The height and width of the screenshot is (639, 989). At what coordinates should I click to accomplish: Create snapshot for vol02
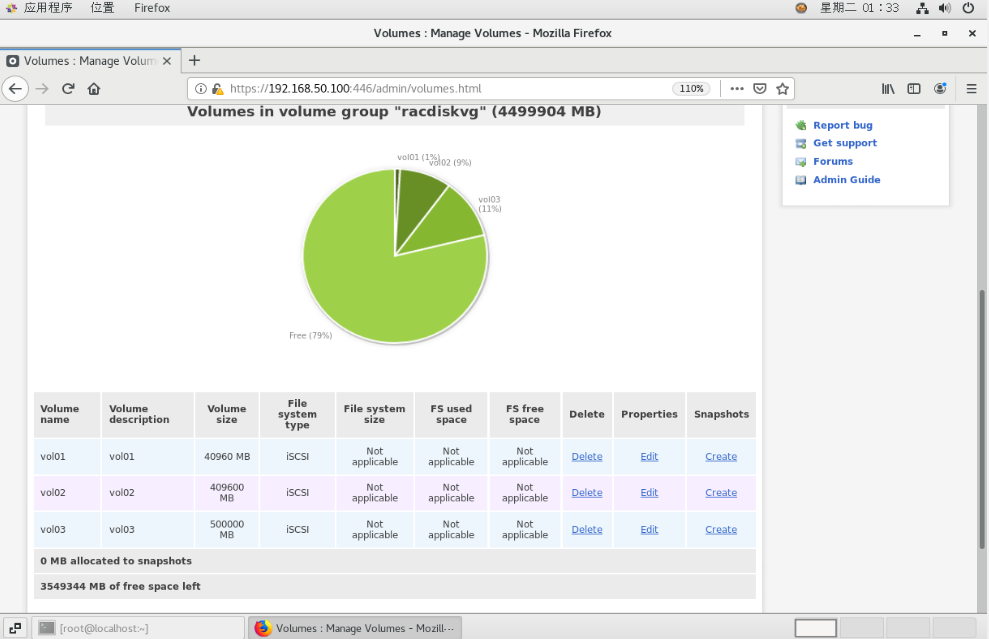click(x=721, y=493)
